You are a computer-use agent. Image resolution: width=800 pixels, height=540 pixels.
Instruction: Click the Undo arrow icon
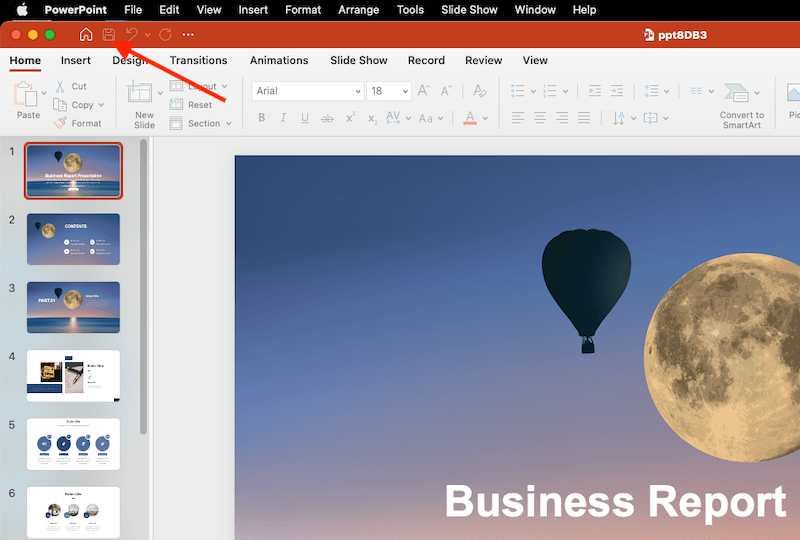tap(132, 35)
